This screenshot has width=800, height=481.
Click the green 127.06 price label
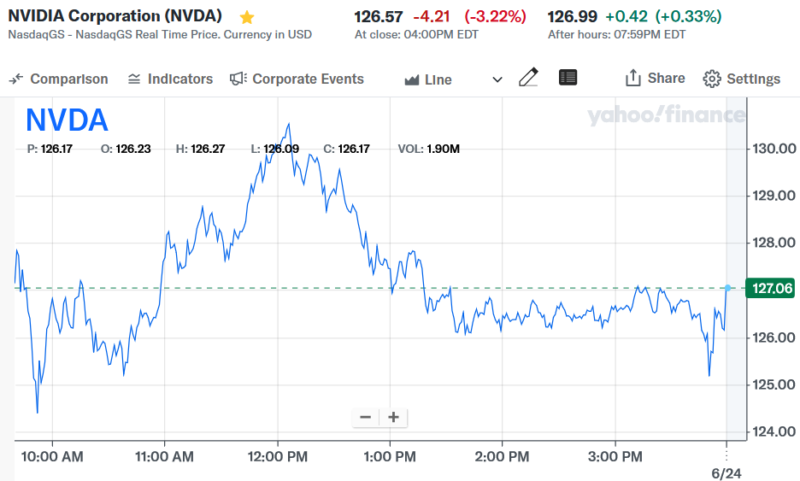771,289
